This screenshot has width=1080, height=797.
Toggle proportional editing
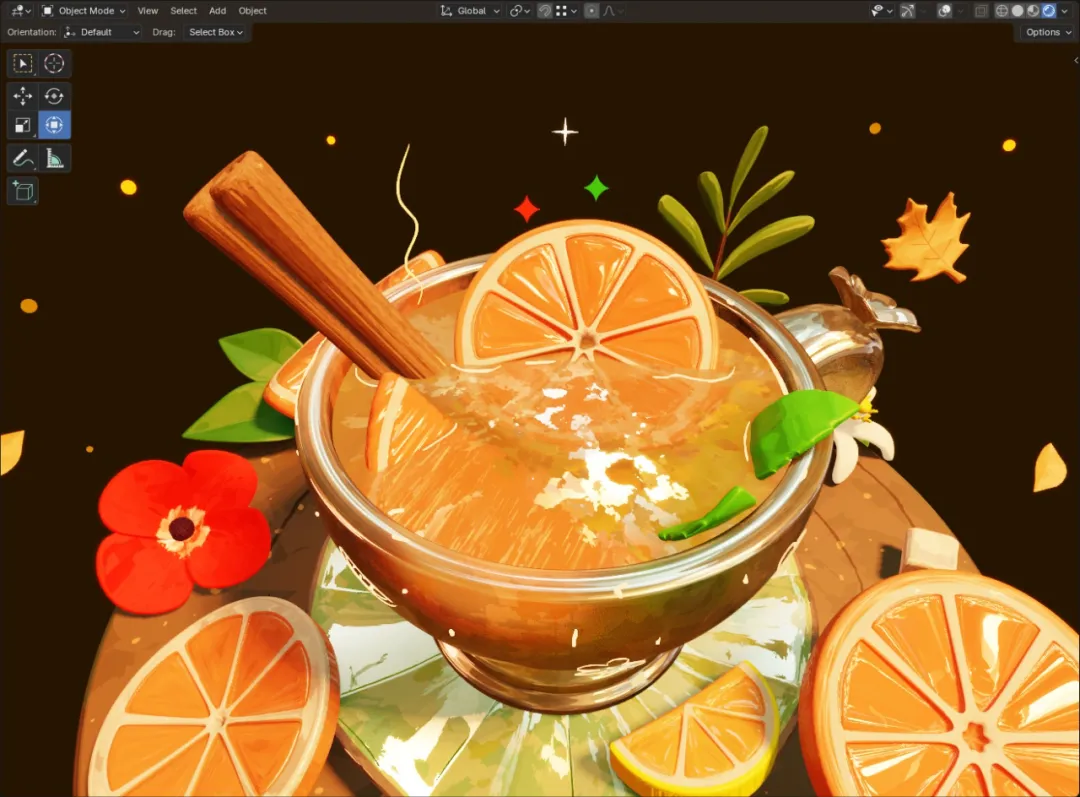point(591,10)
